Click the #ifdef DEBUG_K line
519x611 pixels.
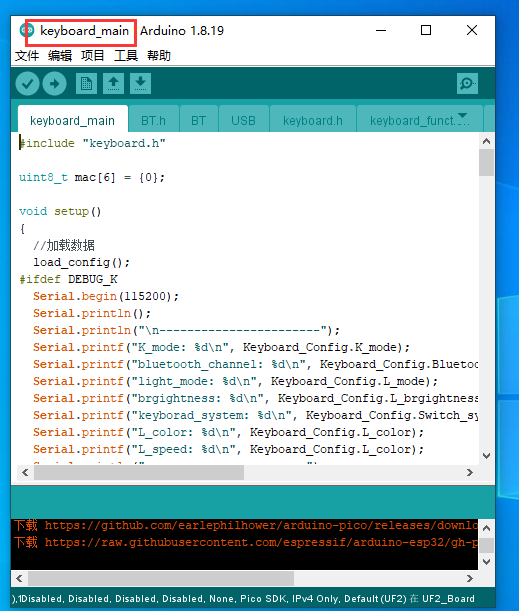click(x=69, y=279)
